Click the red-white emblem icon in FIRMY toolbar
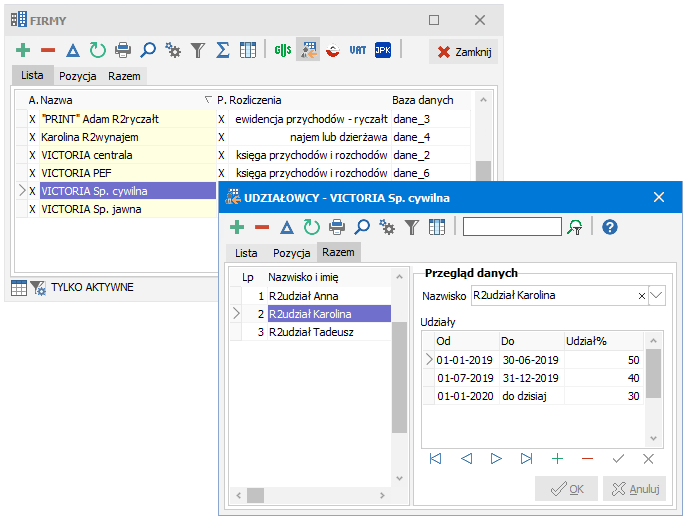Viewport: 686px width, 521px height. (x=333, y=50)
